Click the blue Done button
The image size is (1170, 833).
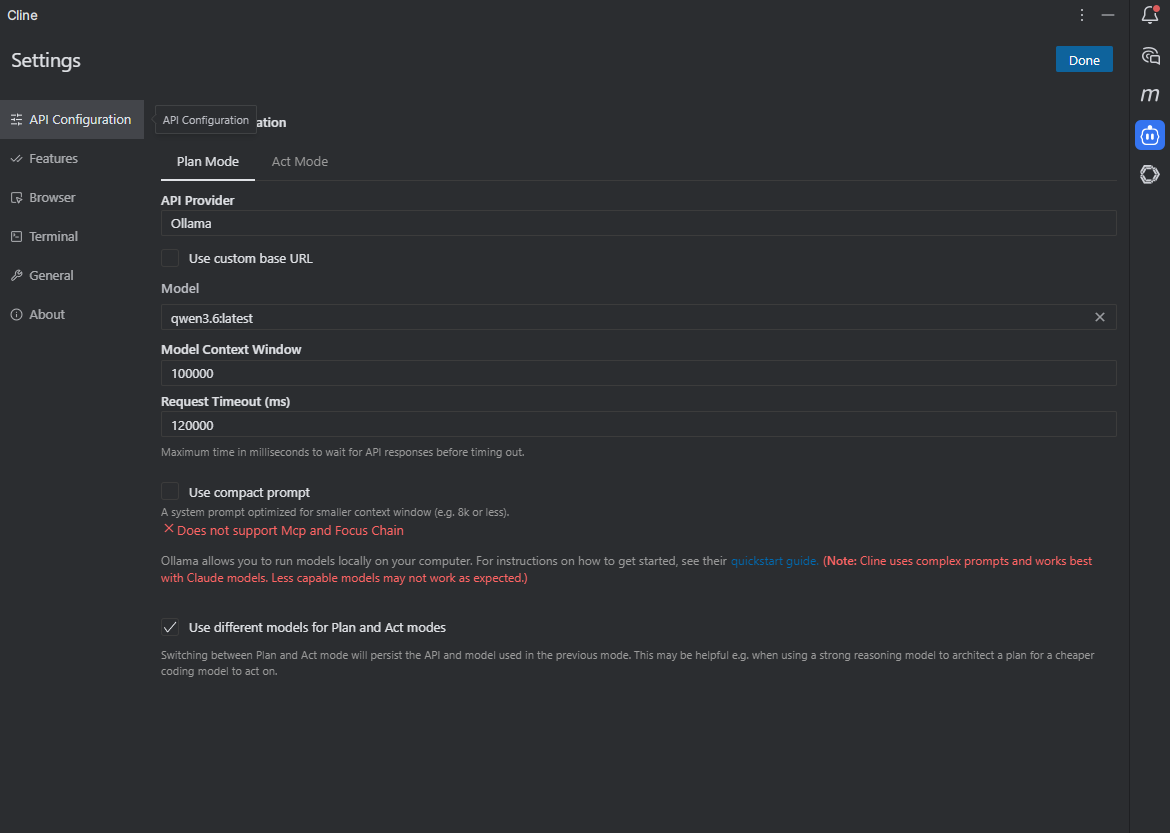click(x=1084, y=60)
